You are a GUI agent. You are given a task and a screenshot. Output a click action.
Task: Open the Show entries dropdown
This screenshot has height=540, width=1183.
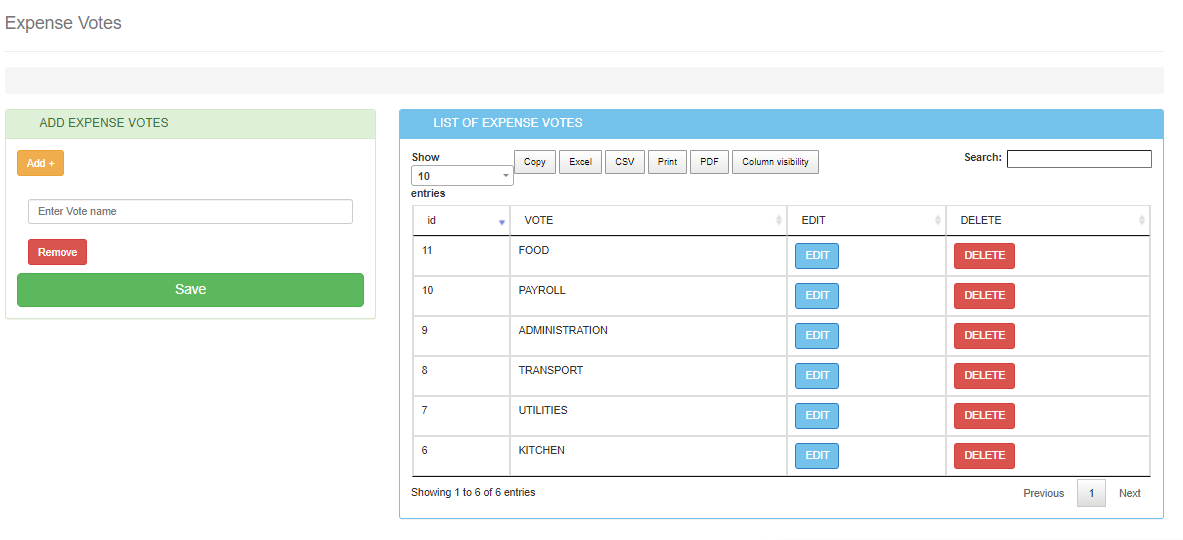[462, 176]
